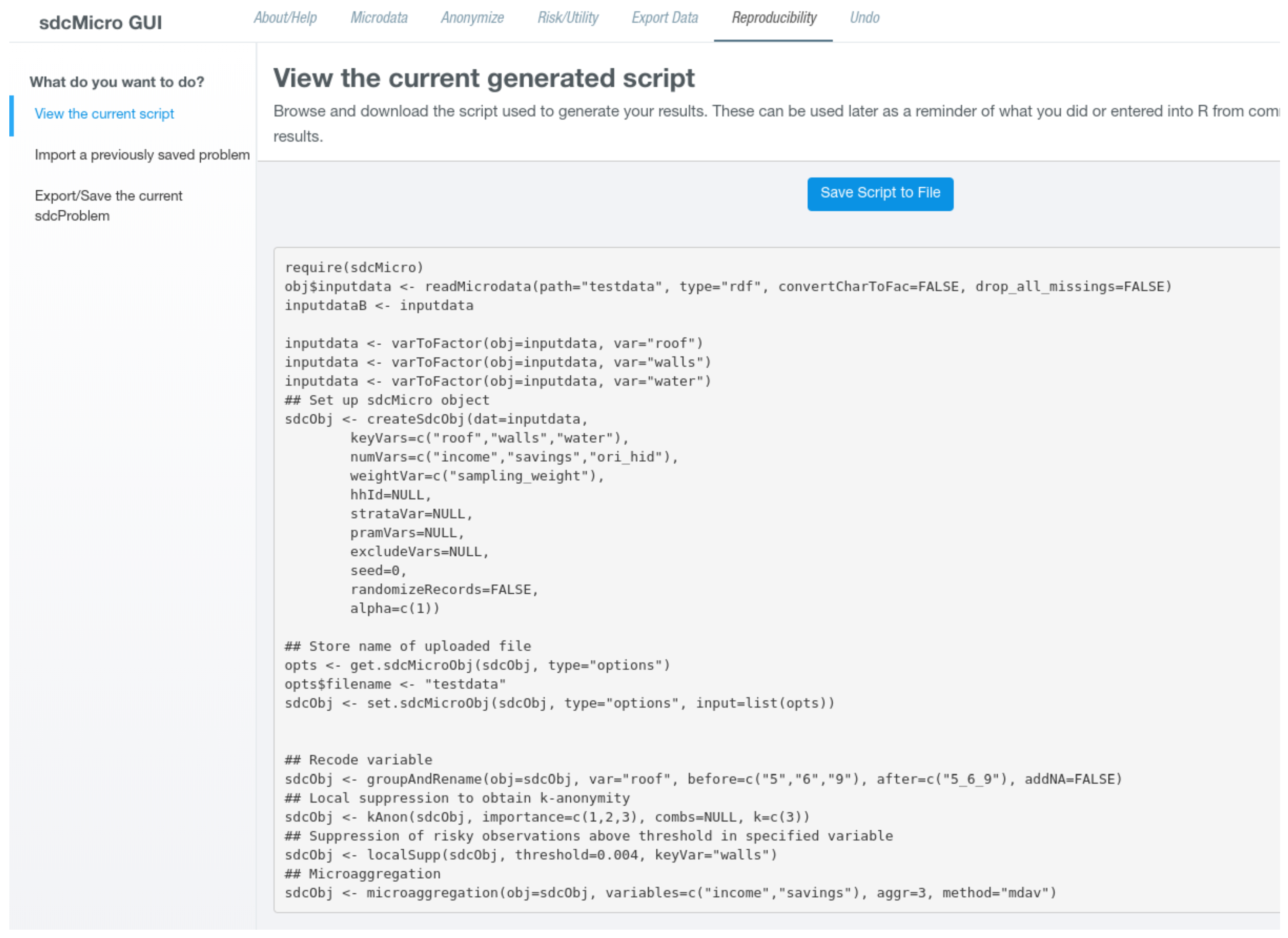Select View the current script option
1288x938 pixels.
coord(104,113)
